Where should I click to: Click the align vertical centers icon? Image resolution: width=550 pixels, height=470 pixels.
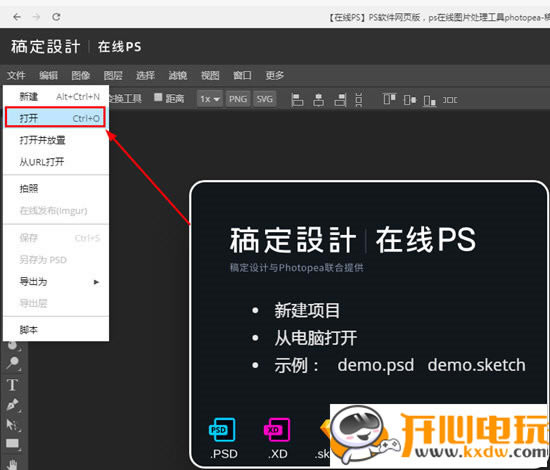click(x=410, y=100)
